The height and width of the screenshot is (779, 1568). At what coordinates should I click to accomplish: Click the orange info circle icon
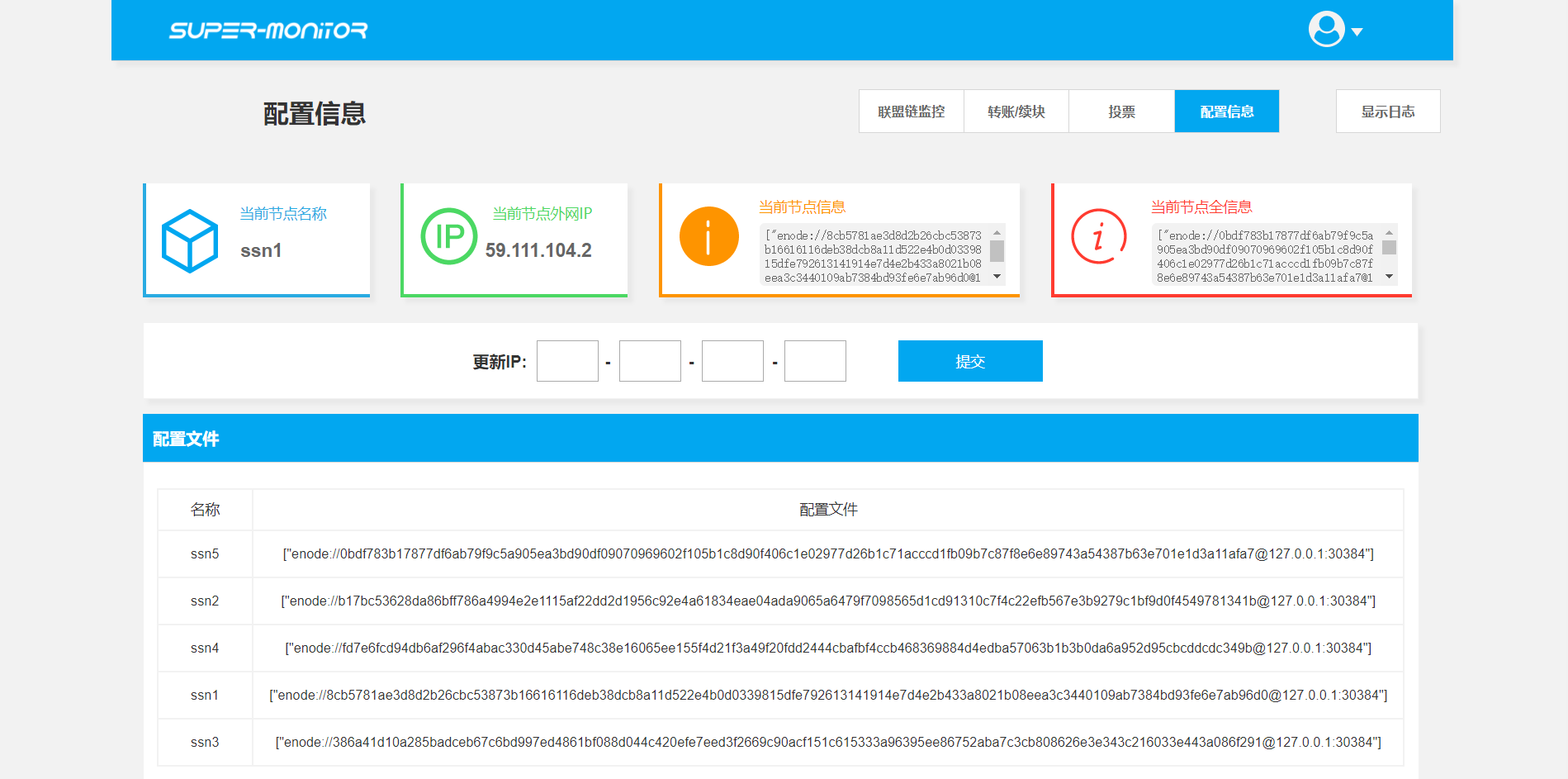pos(708,236)
